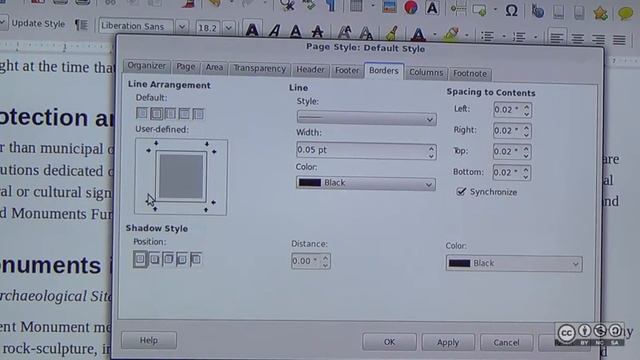640x360 pixels.
Task: Click the Insert Comment speech bubble icon
Action: click(625, 13)
